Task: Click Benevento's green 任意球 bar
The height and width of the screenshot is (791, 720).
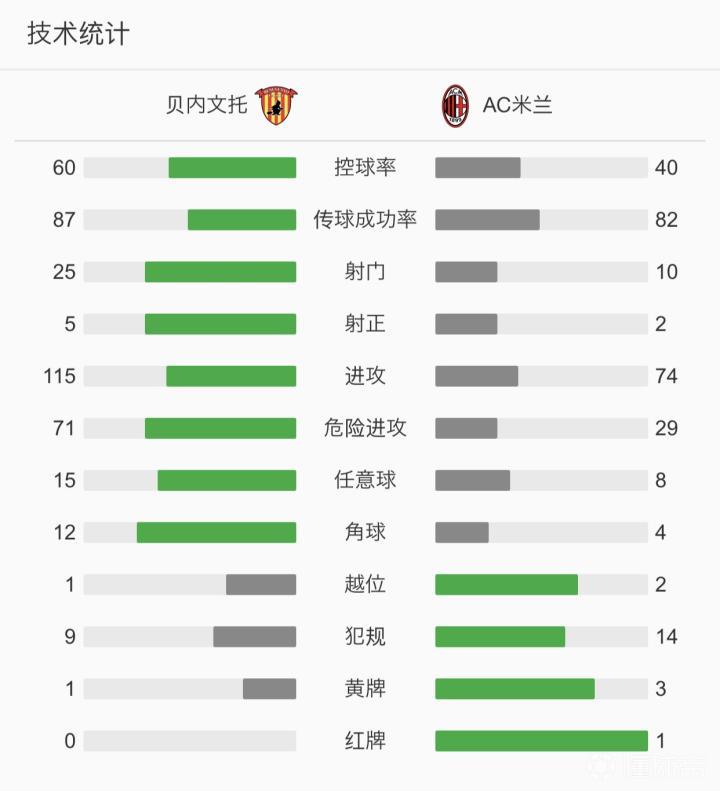Action: pos(226,480)
